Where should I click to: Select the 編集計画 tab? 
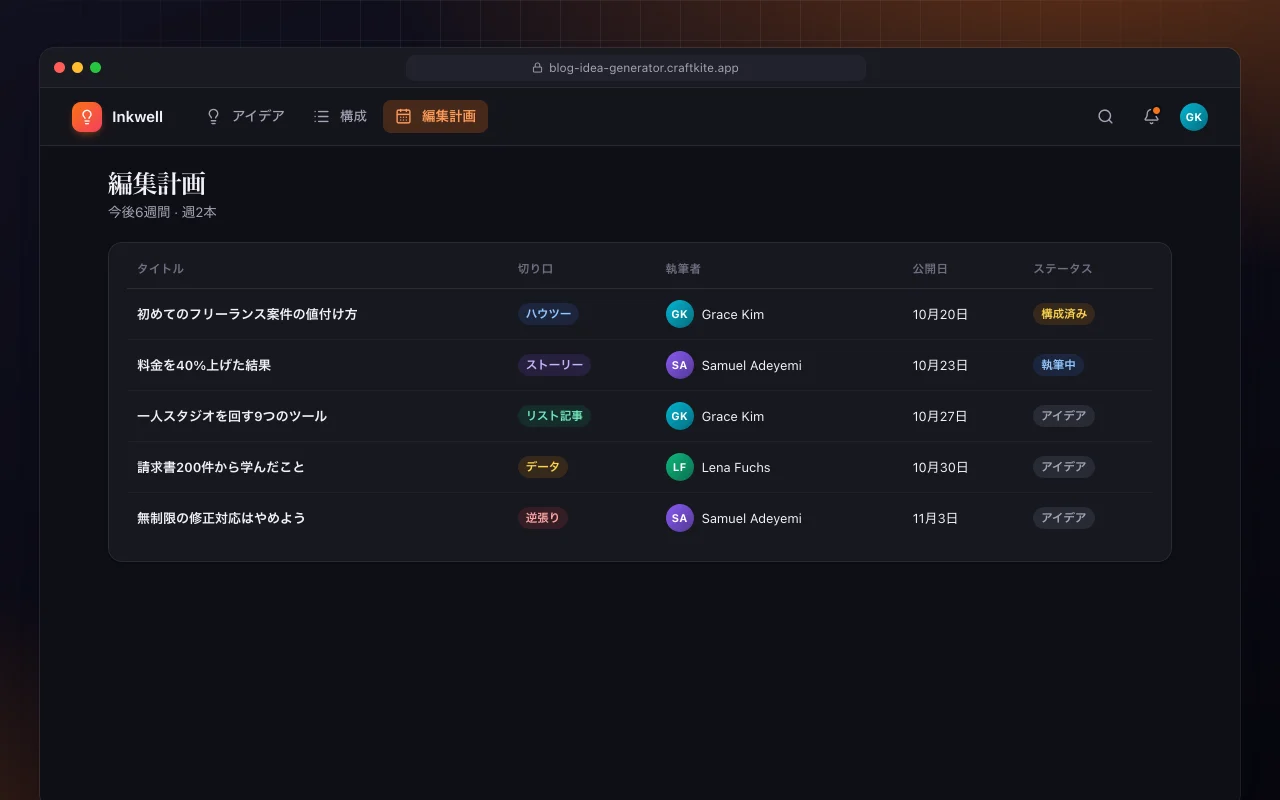click(x=435, y=116)
